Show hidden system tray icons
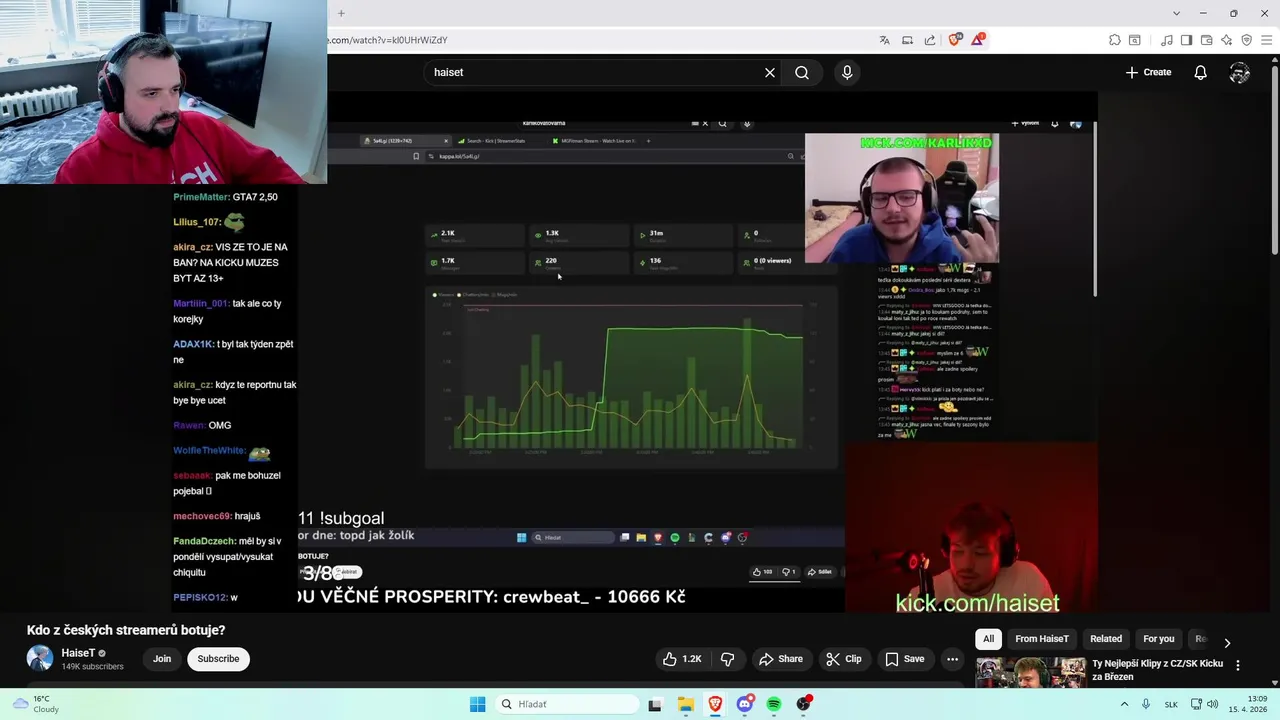Image resolution: width=1280 pixels, height=720 pixels. click(x=1125, y=704)
